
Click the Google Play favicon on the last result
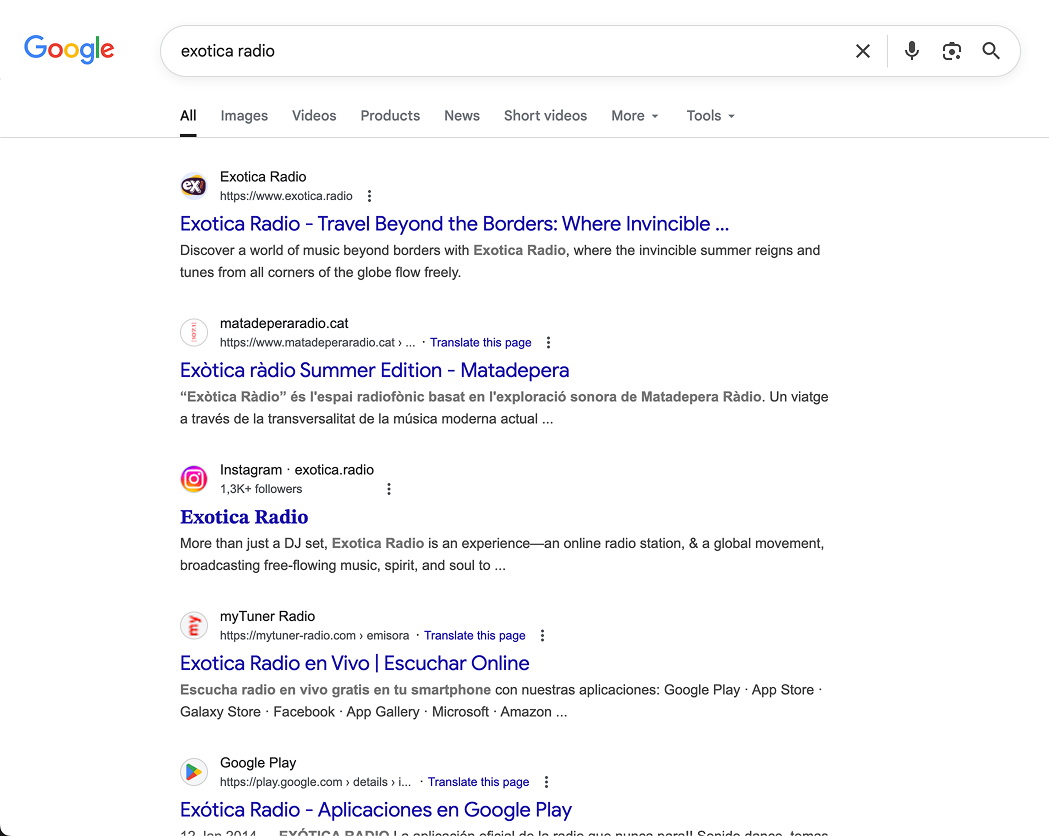(193, 771)
